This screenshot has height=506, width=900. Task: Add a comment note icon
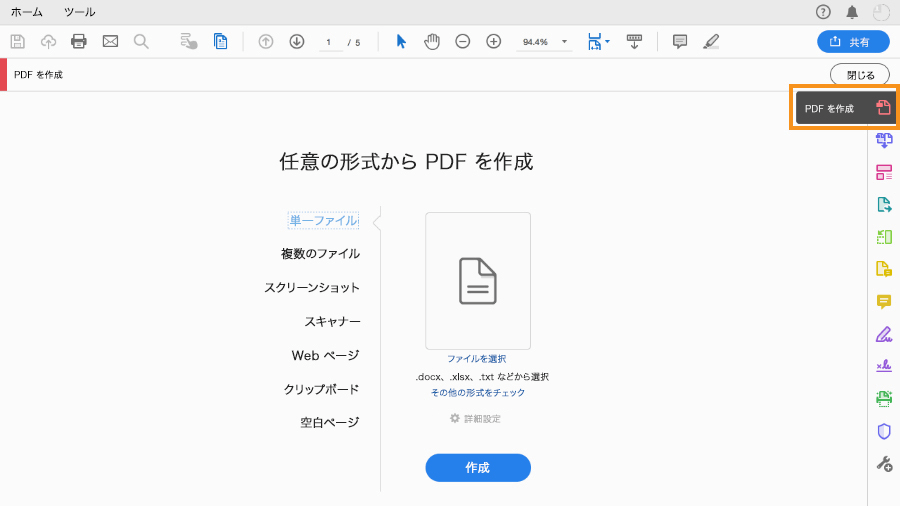pyautogui.click(x=680, y=41)
